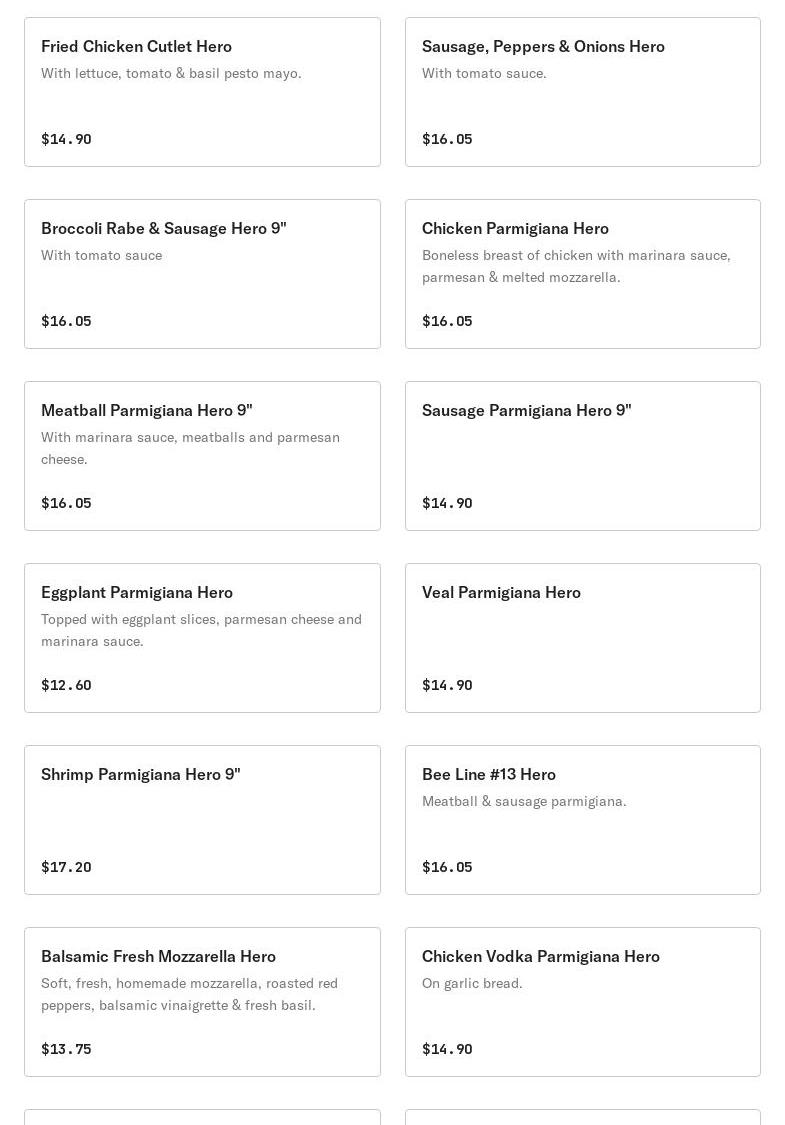
Task: Click 'On garlic bread.' description text
Action: [x=472, y=983]
